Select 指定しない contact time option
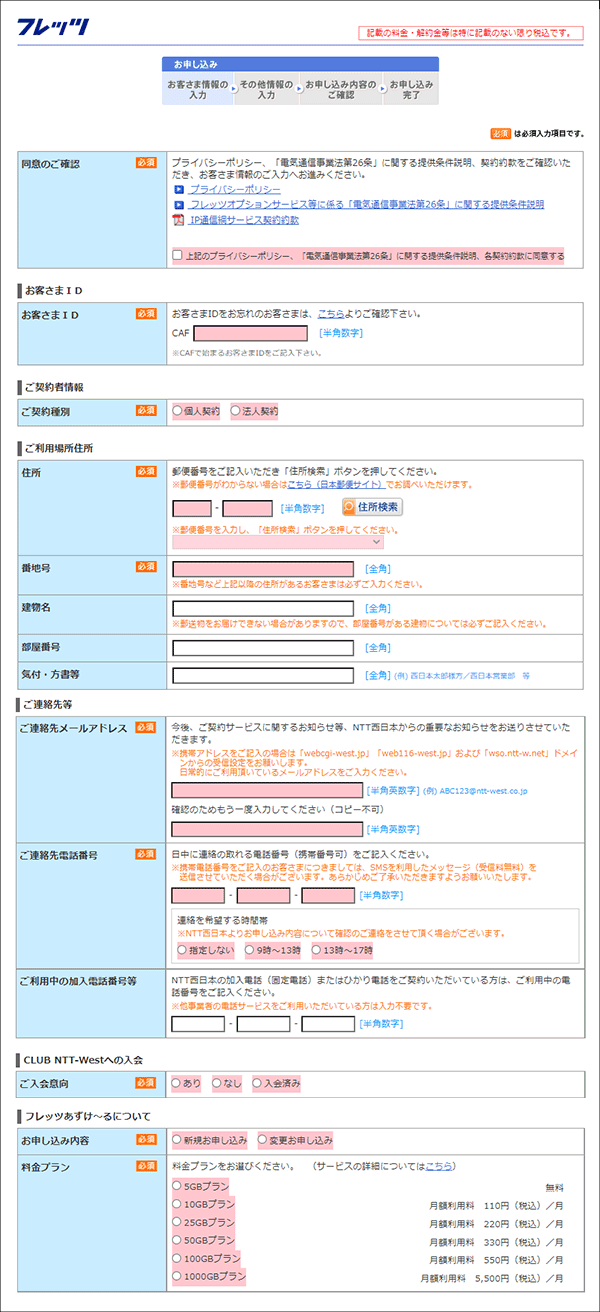The height and width of the screenshot is (1312, 600). coord(182,950)
